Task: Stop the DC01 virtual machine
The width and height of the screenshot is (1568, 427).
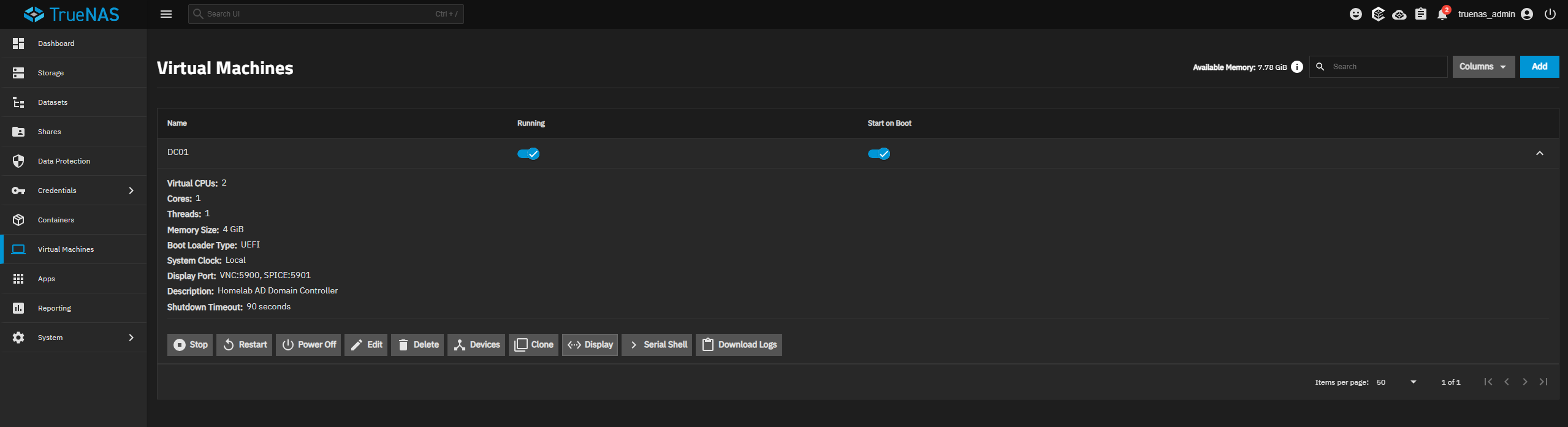Action: click(190, 345)
